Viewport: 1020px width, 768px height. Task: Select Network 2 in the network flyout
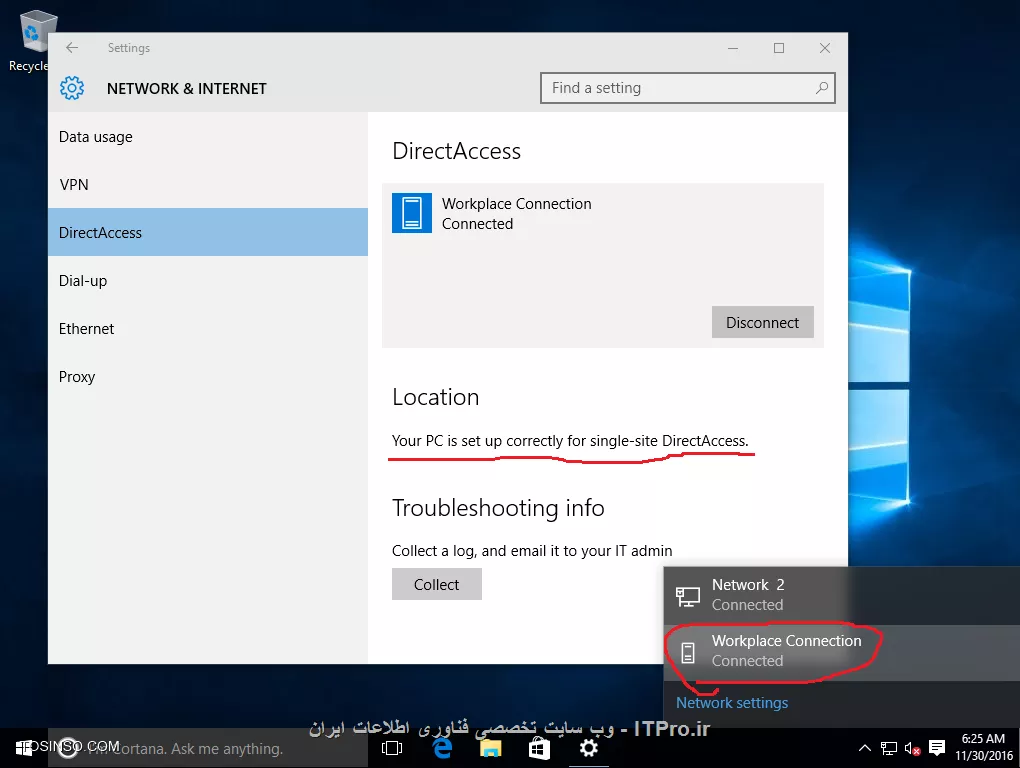pos(842,595)
